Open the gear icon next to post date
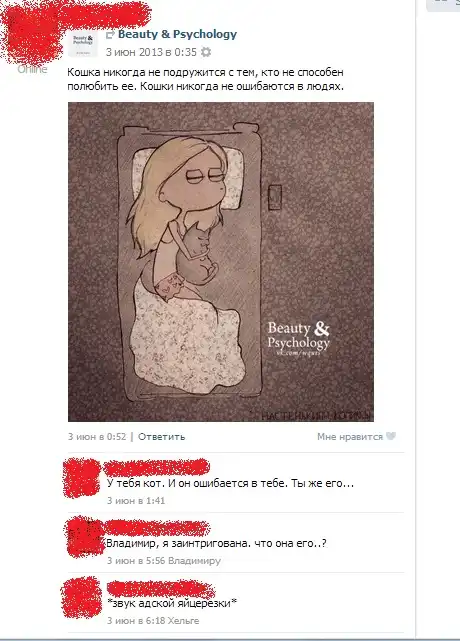Viewport: 460px width, 641px height. (x=206, y=52)
